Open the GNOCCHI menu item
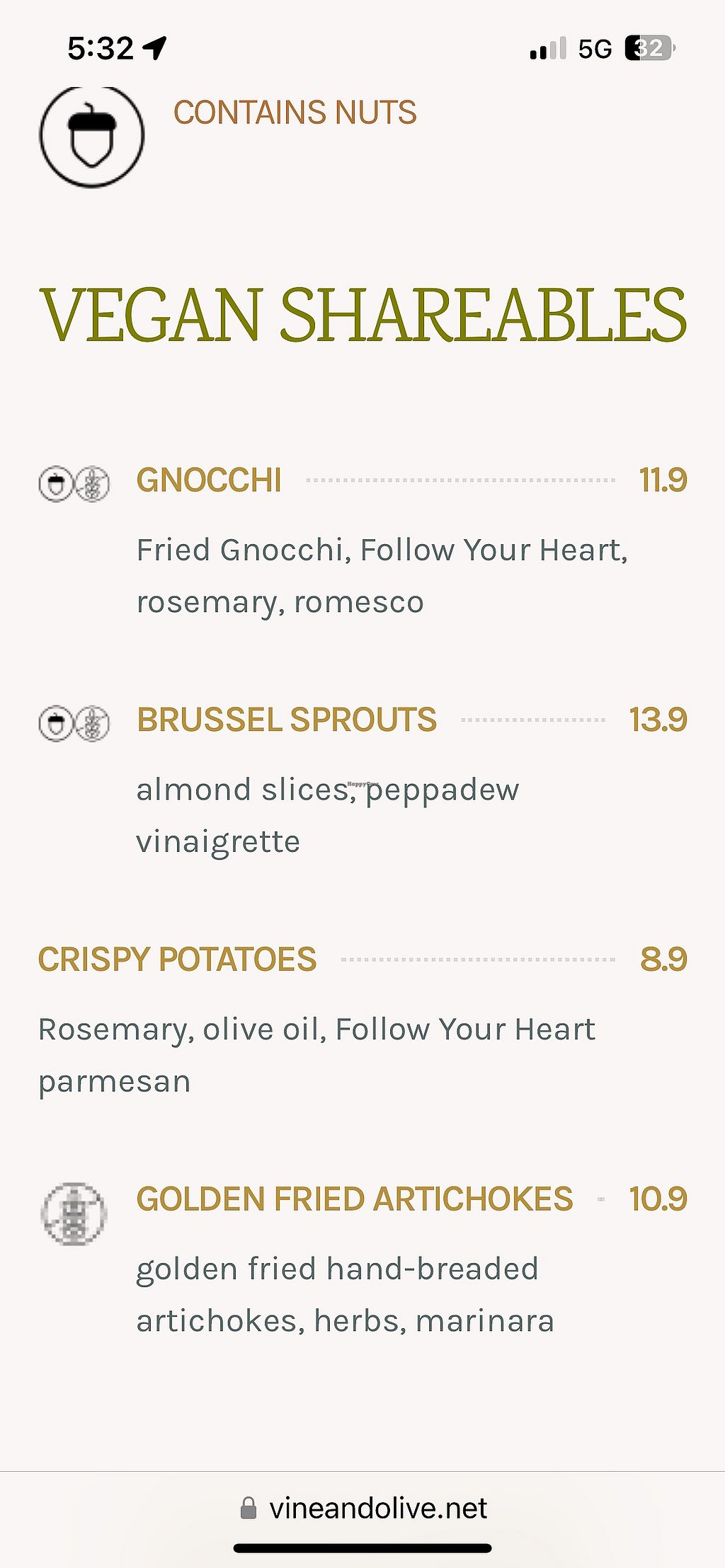This screenshot has height=1568, width=725. tap(209, 480)
